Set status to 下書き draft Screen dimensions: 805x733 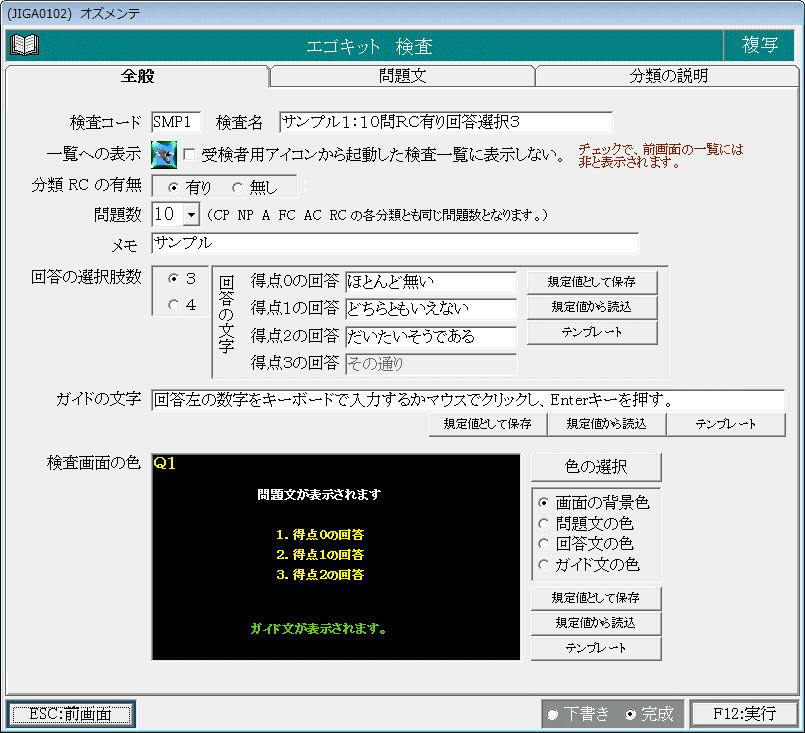[x=552, y=714]
